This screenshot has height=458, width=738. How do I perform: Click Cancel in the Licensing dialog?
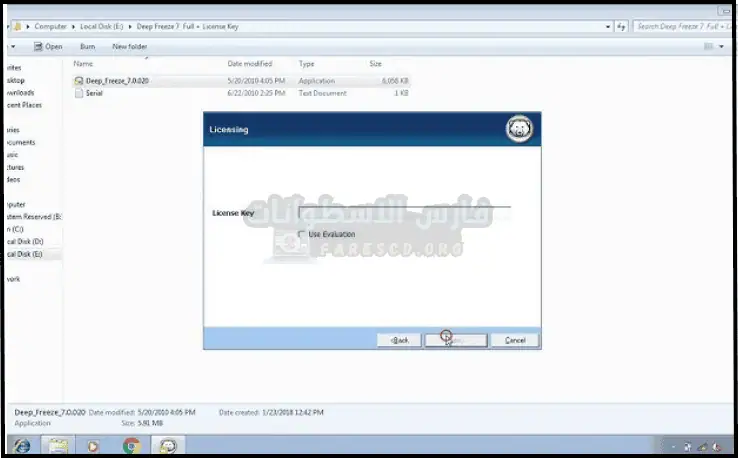515,340
